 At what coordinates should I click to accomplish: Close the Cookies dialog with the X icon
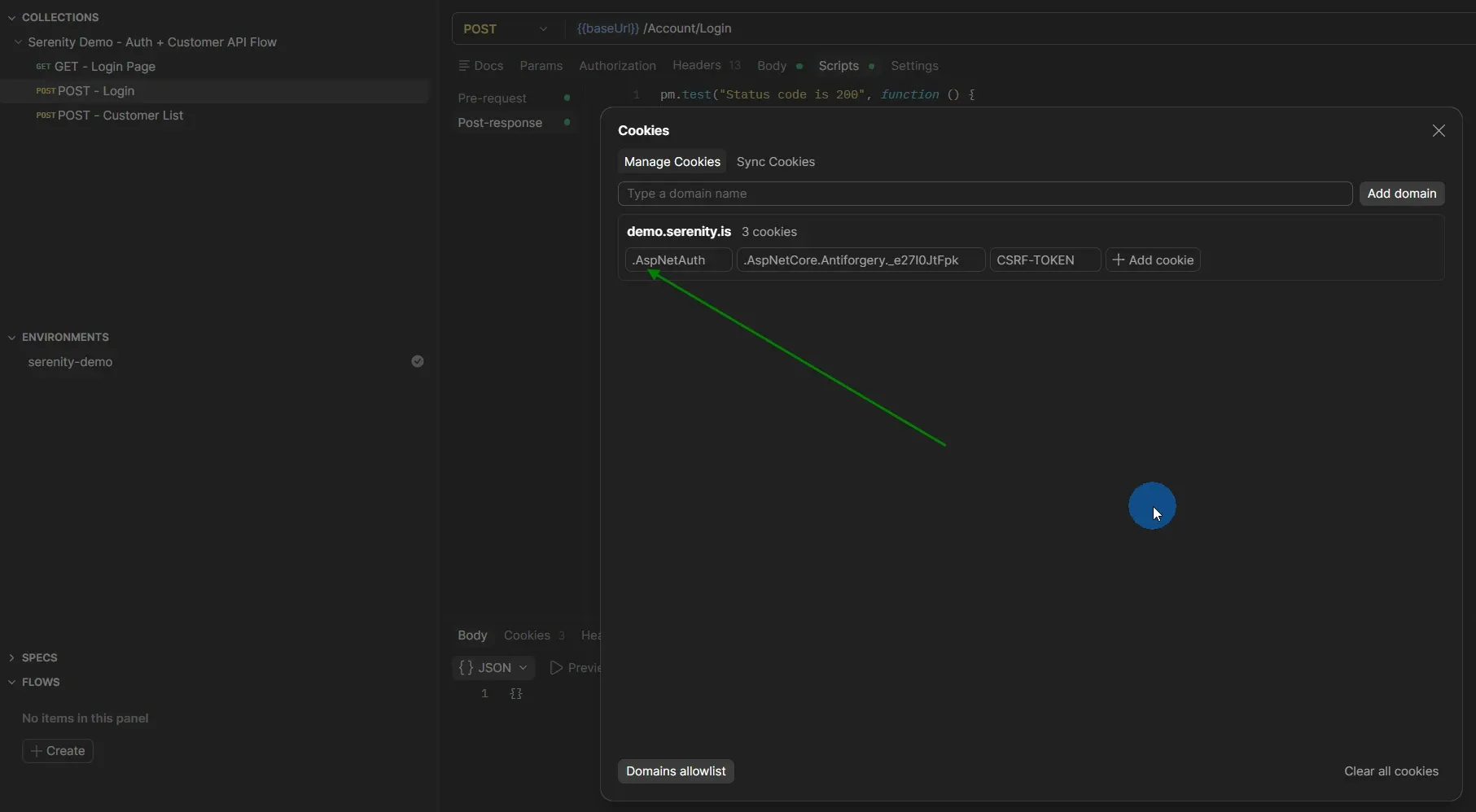tap(1438, 130)
